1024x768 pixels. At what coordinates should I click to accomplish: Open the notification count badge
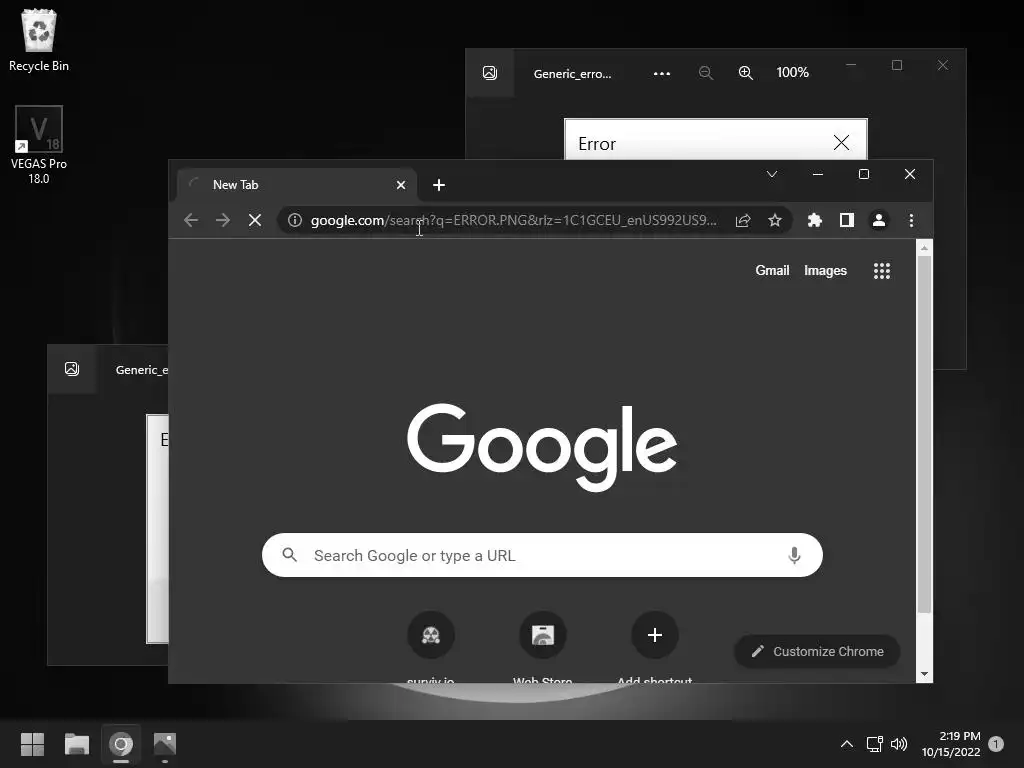click(996, 744)
